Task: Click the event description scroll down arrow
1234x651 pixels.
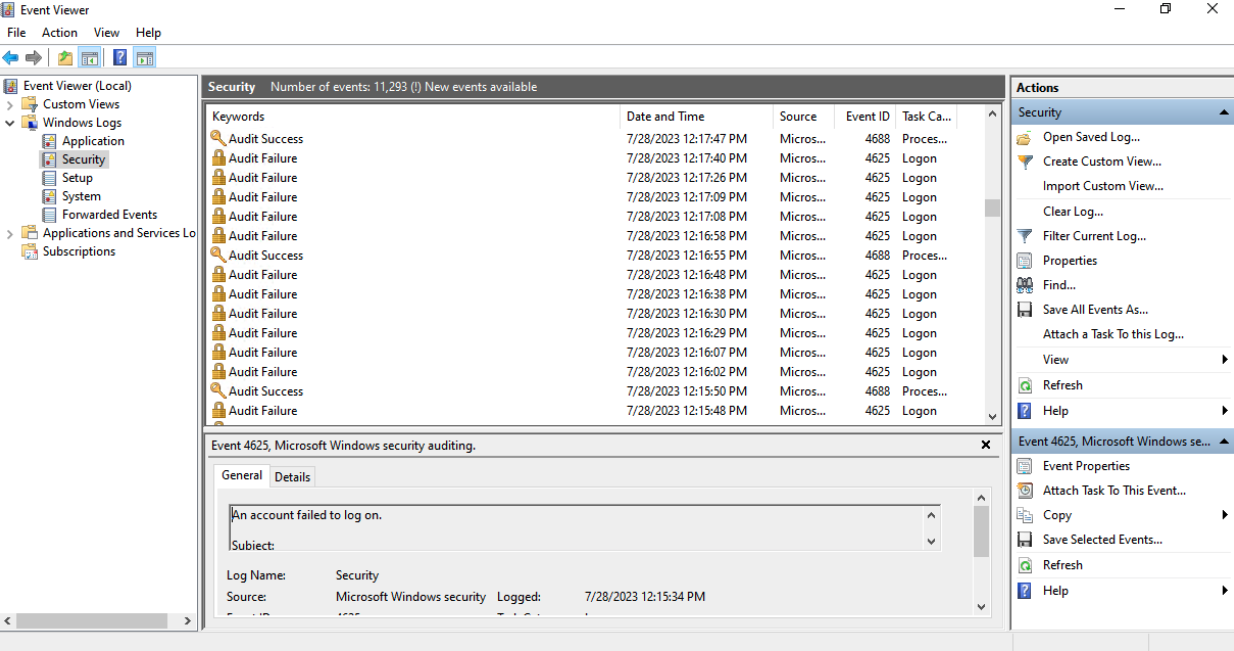Action: (932, 542)
